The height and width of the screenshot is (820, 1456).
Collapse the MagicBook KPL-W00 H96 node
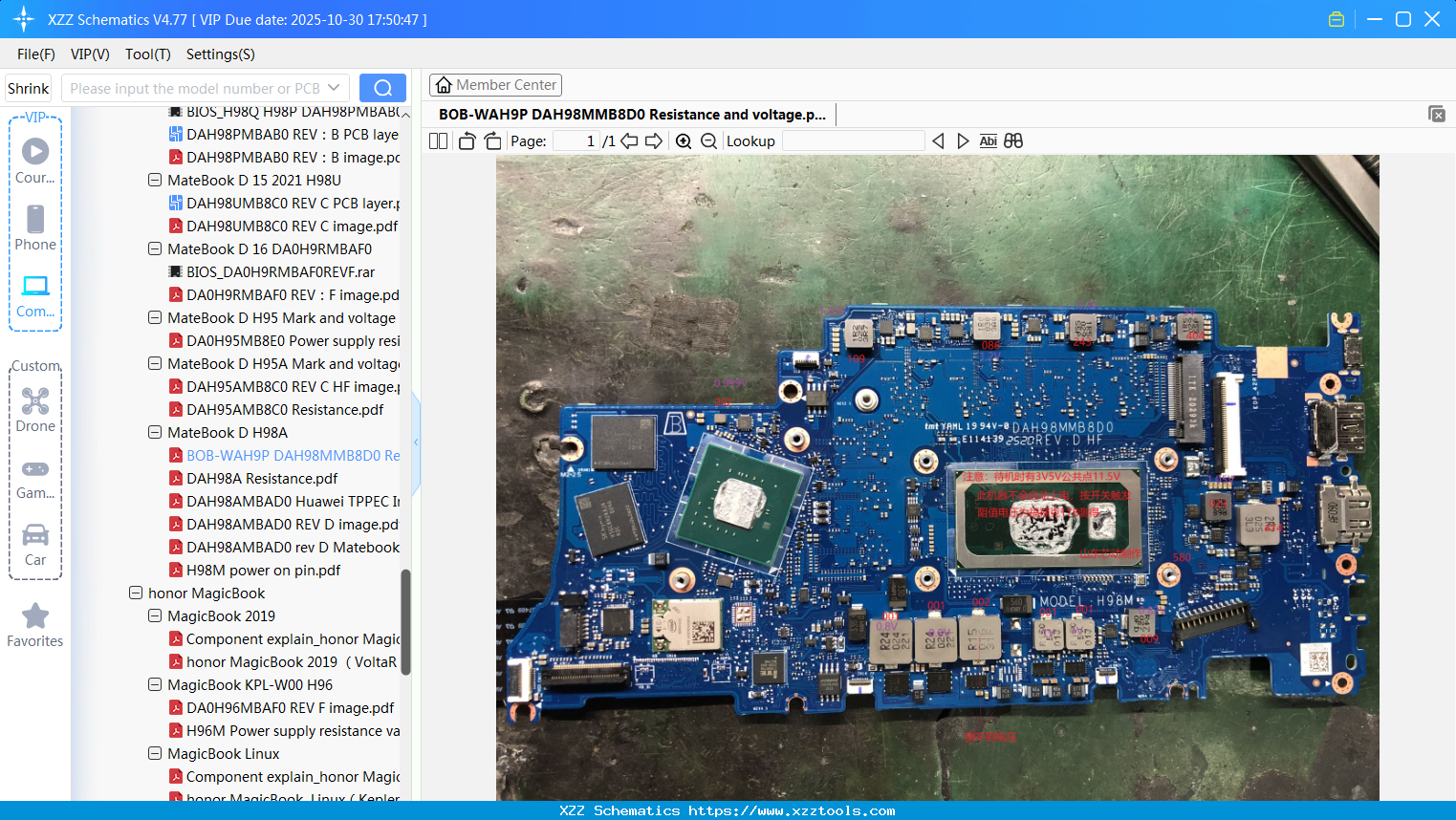pos(155,684)
